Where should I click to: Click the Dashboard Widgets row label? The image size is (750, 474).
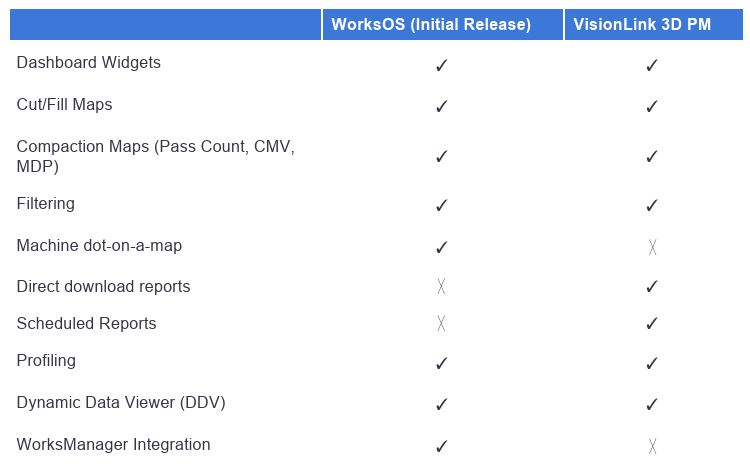(88, 63)
